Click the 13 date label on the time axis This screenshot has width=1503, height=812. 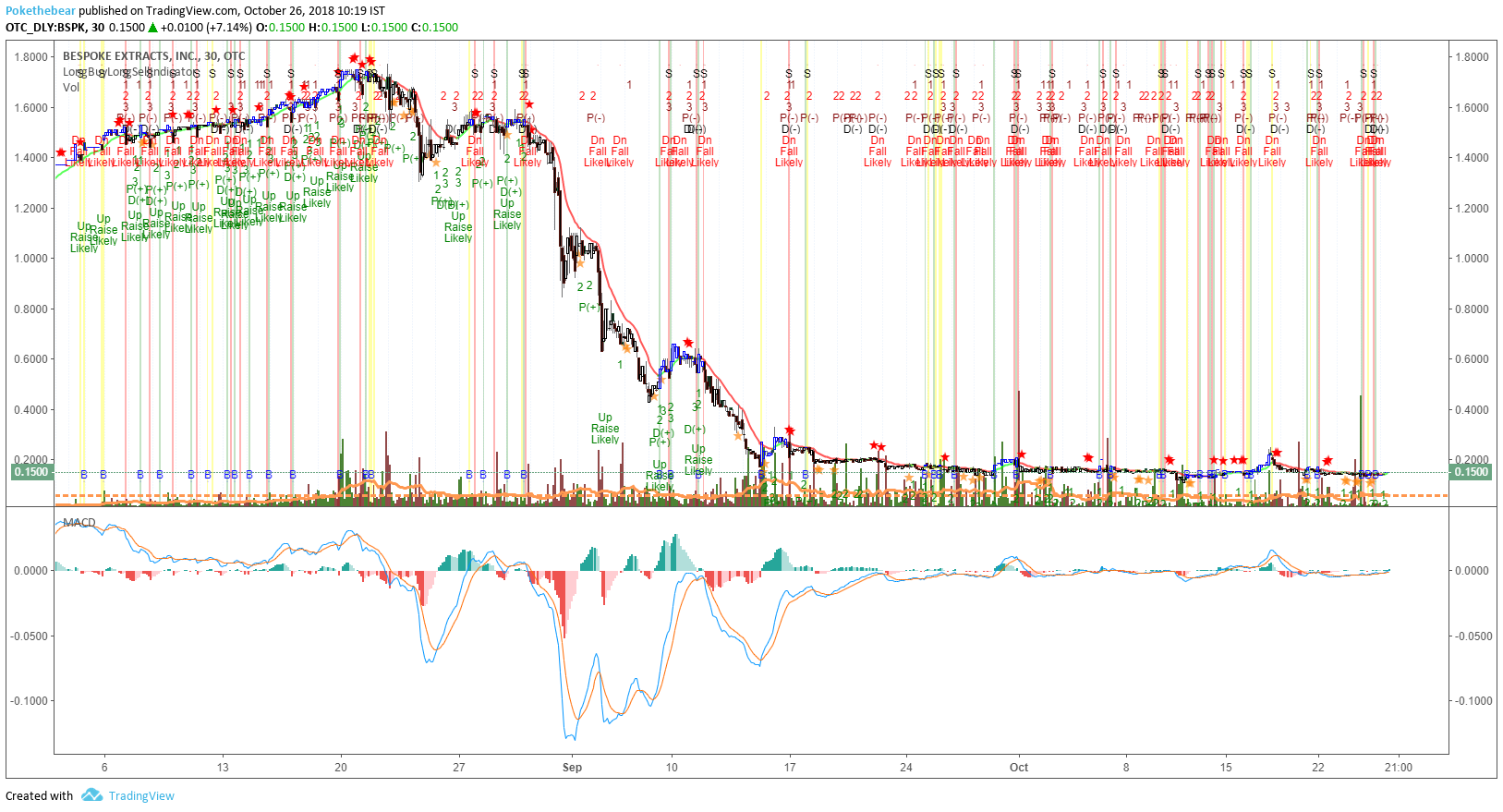(223, 768)
